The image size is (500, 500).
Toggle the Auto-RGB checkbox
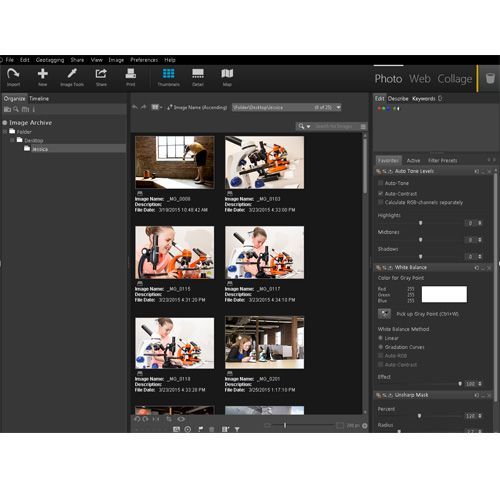(x=380, y=356)
